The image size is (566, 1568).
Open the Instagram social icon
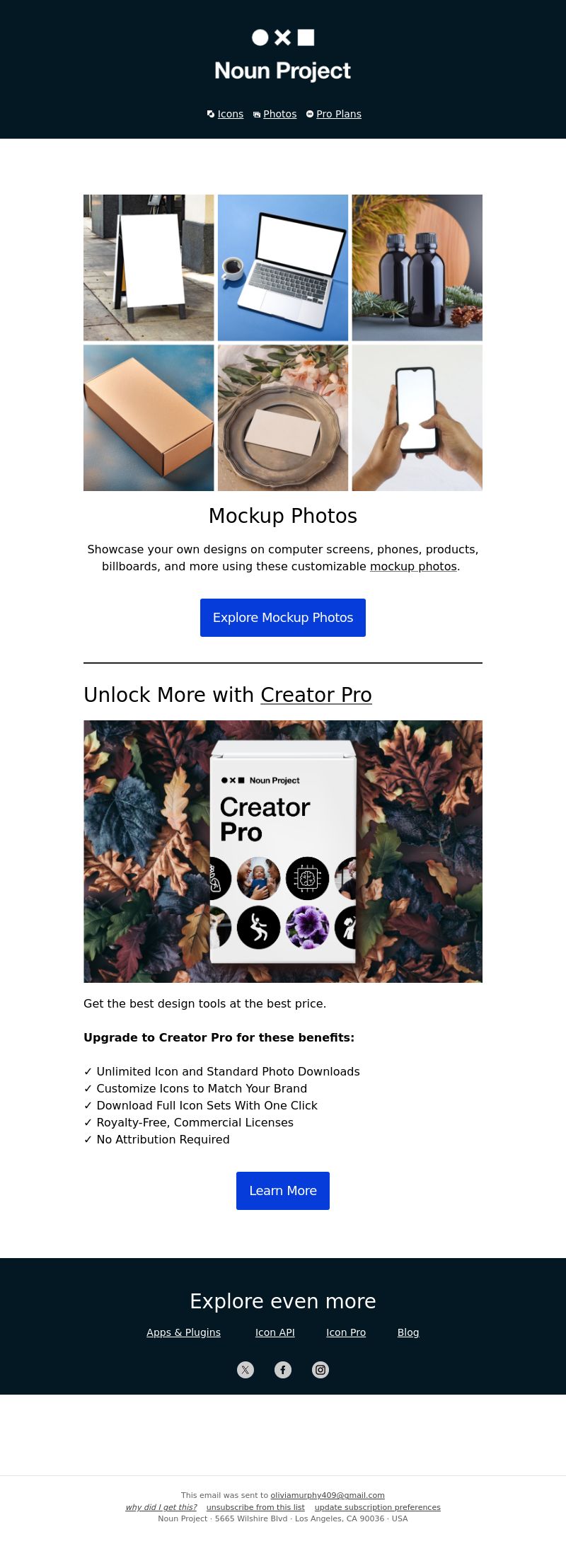pos(320,1370)
